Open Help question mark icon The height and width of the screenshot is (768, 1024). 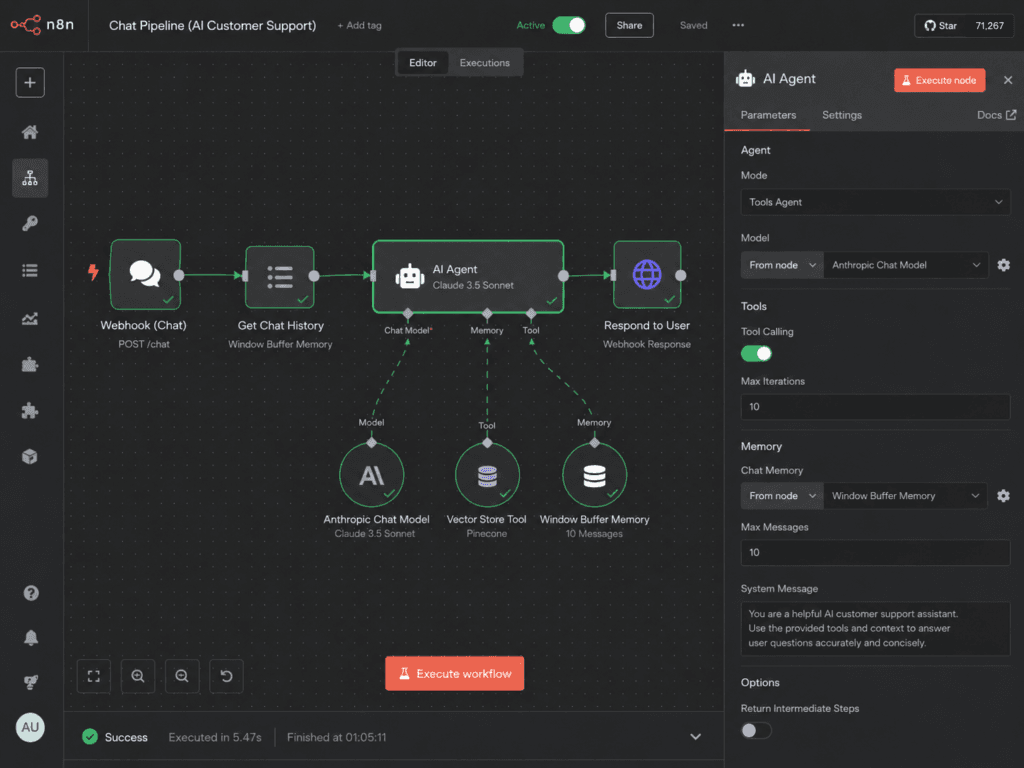[x=31, y=593]
